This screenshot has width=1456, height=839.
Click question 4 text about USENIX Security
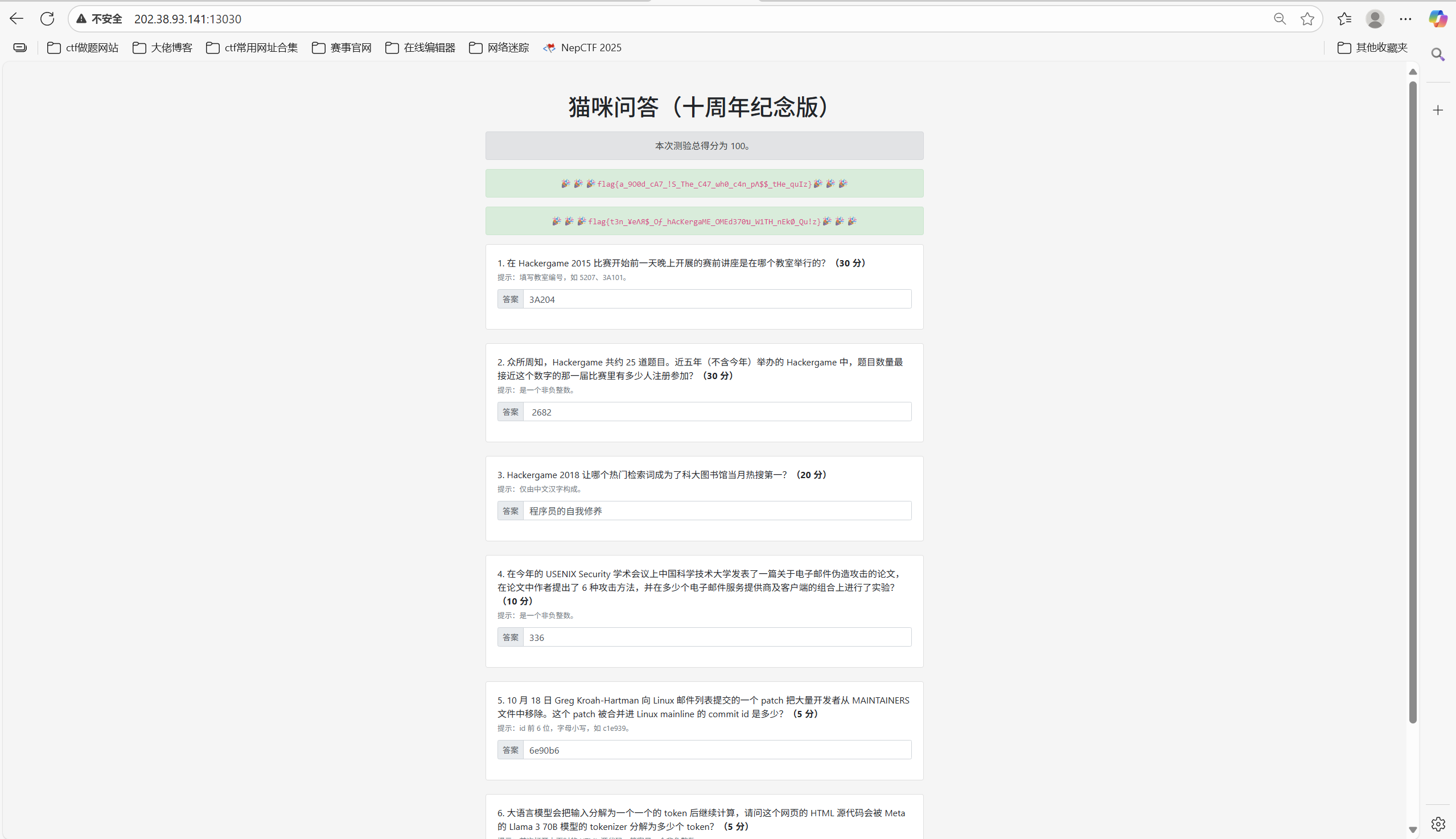(x=700, y=587)
